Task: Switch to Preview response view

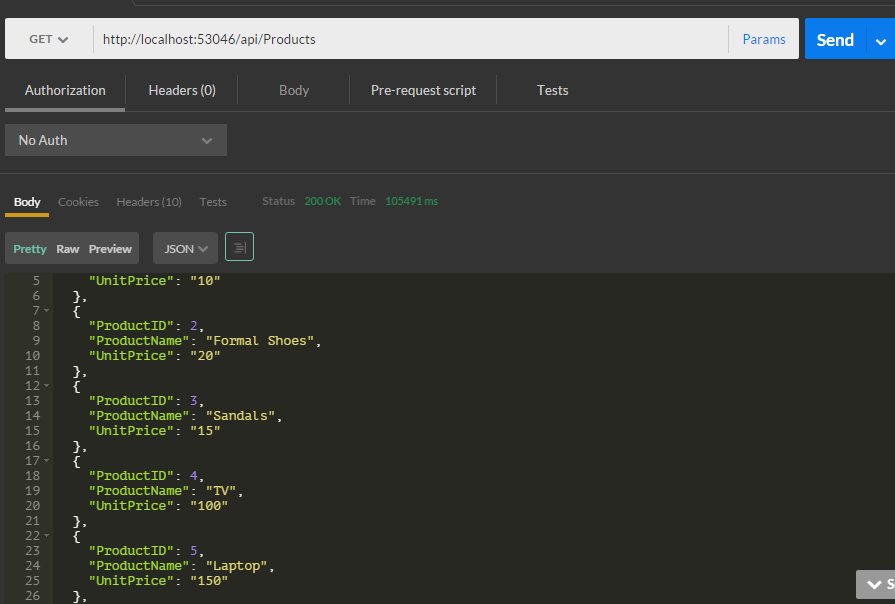Action: 110,249
